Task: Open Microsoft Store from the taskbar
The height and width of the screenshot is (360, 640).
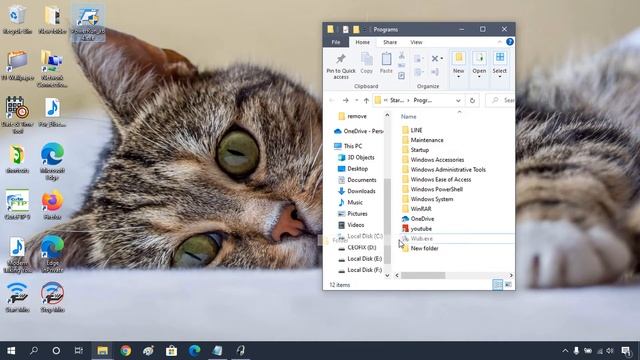Action: pyautogui.click(x=171, y=351)
